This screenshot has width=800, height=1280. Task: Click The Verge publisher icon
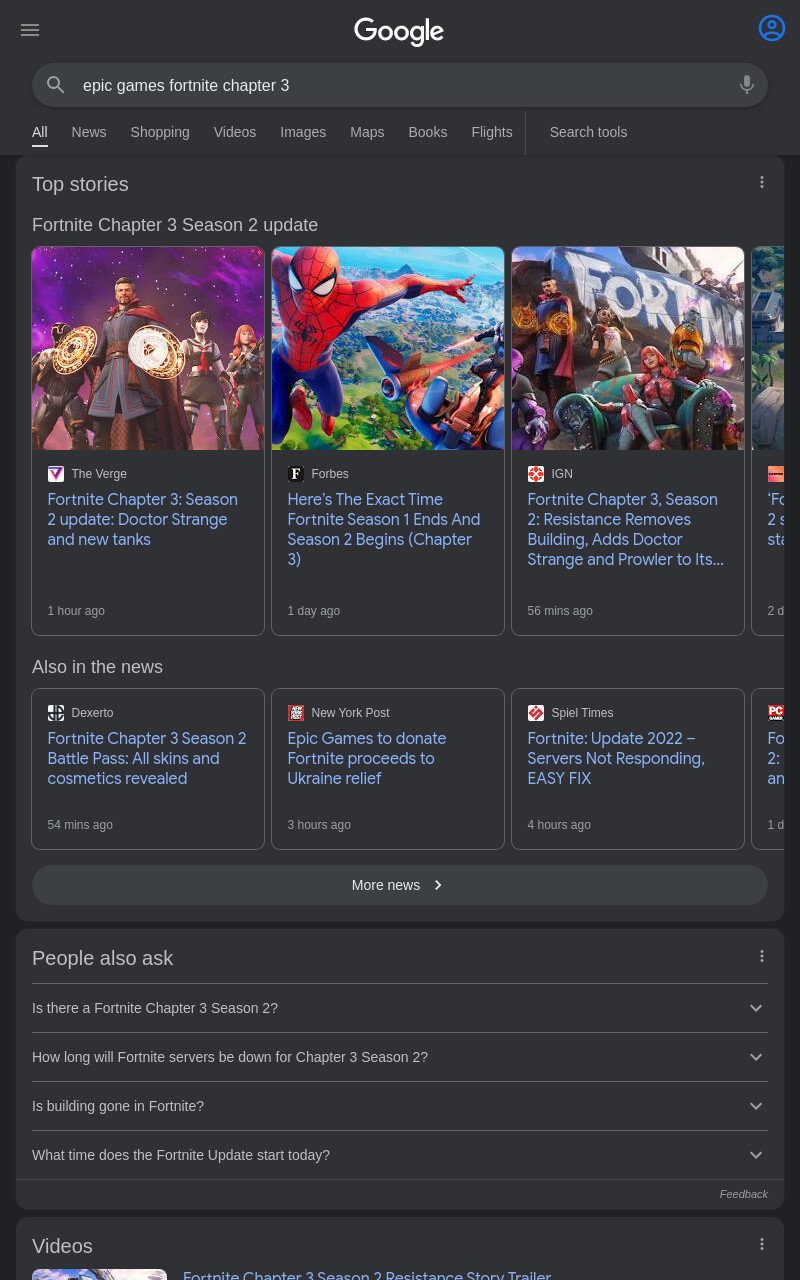56,474
